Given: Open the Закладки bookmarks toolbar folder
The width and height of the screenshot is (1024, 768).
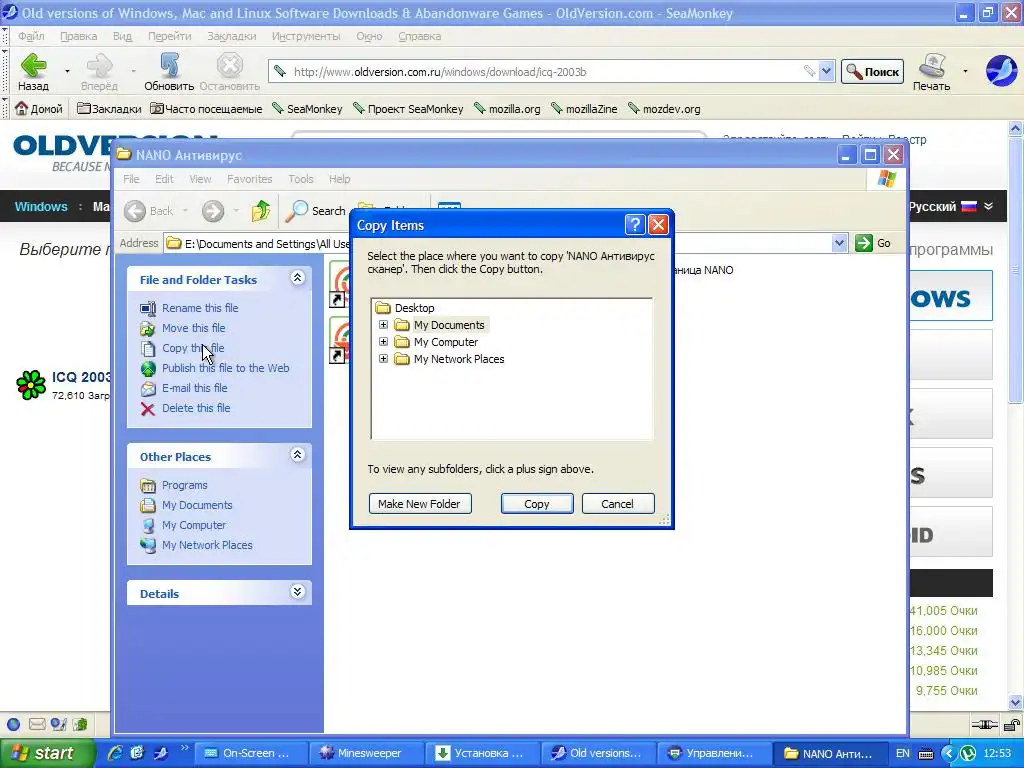Looking at the screenshot, I should tap(108, 108).
